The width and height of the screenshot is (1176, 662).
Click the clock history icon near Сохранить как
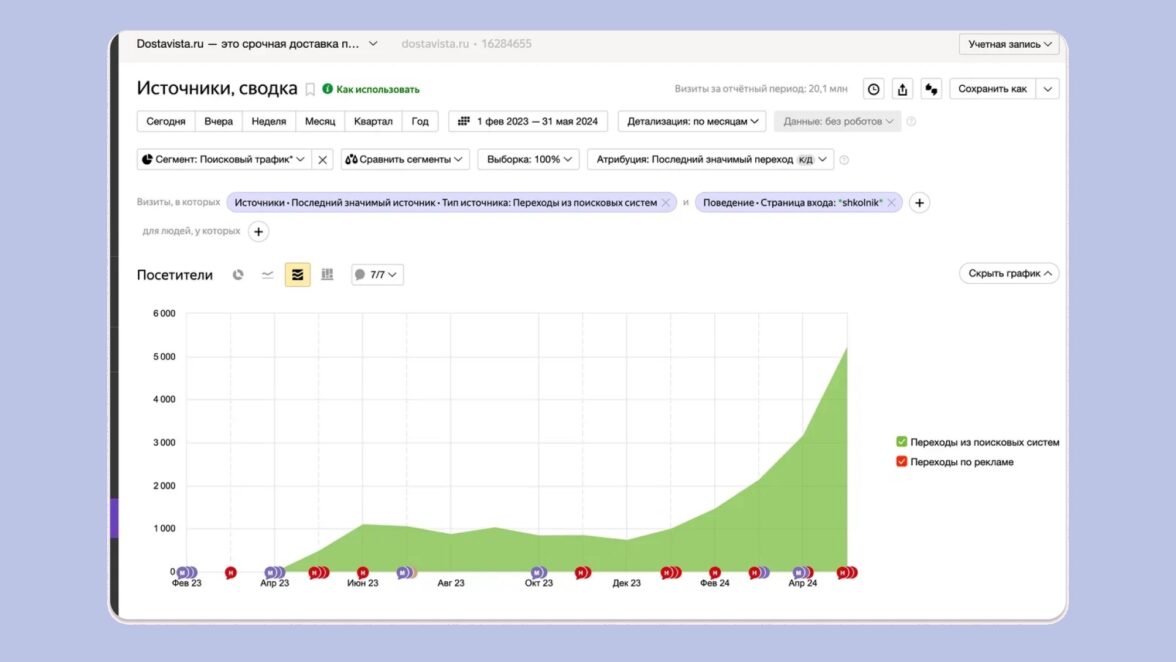[874, 89]
